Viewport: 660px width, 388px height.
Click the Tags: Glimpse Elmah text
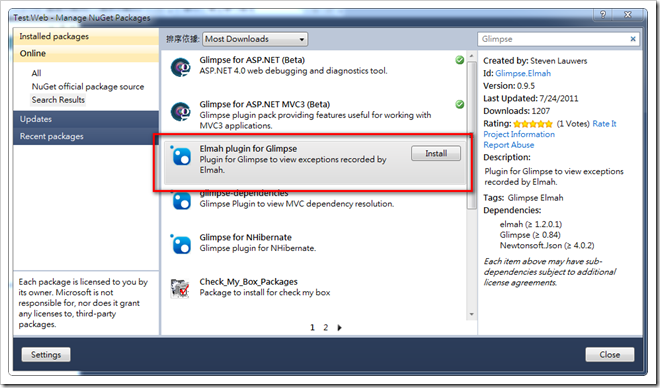pyautogui.click(x=523, y=198)
